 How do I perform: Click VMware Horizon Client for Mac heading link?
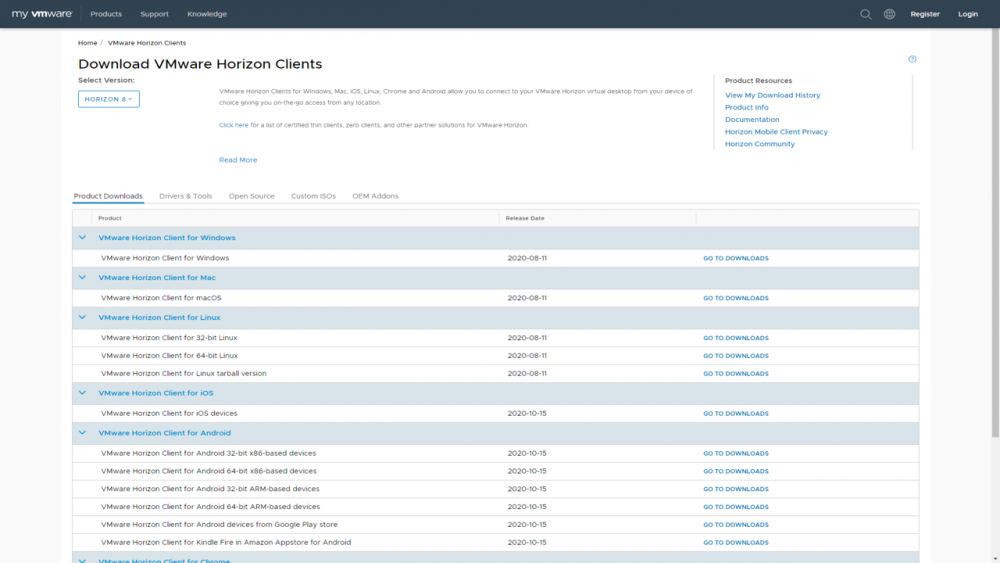point(157,277)
